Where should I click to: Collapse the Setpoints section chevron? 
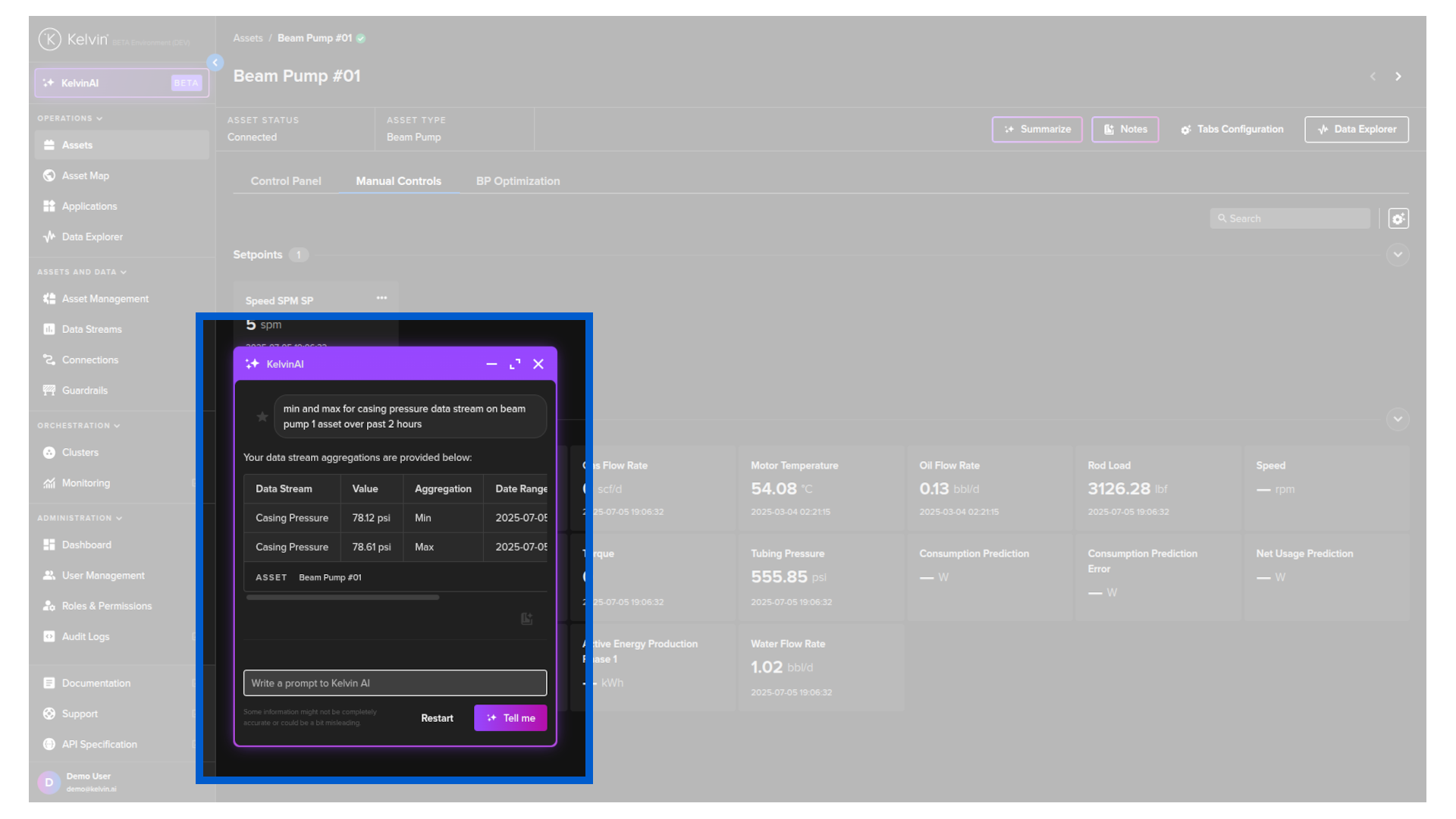[x=1398, y=255]
